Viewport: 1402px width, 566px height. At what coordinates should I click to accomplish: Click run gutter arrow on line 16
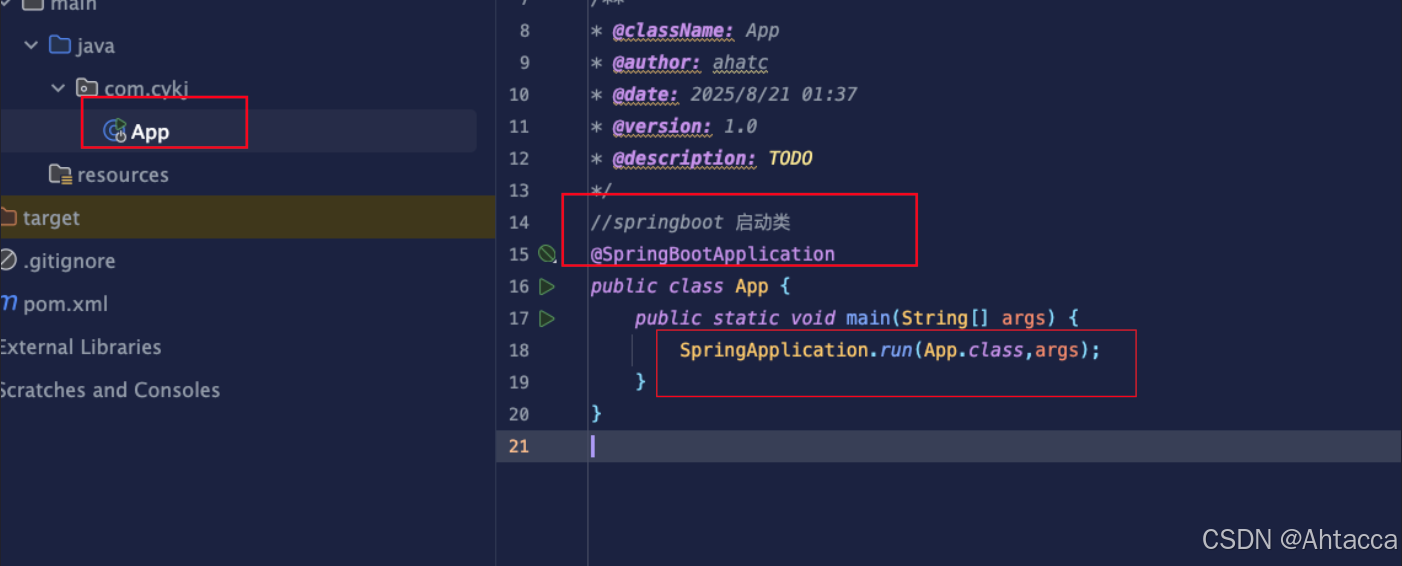point(547,286)
